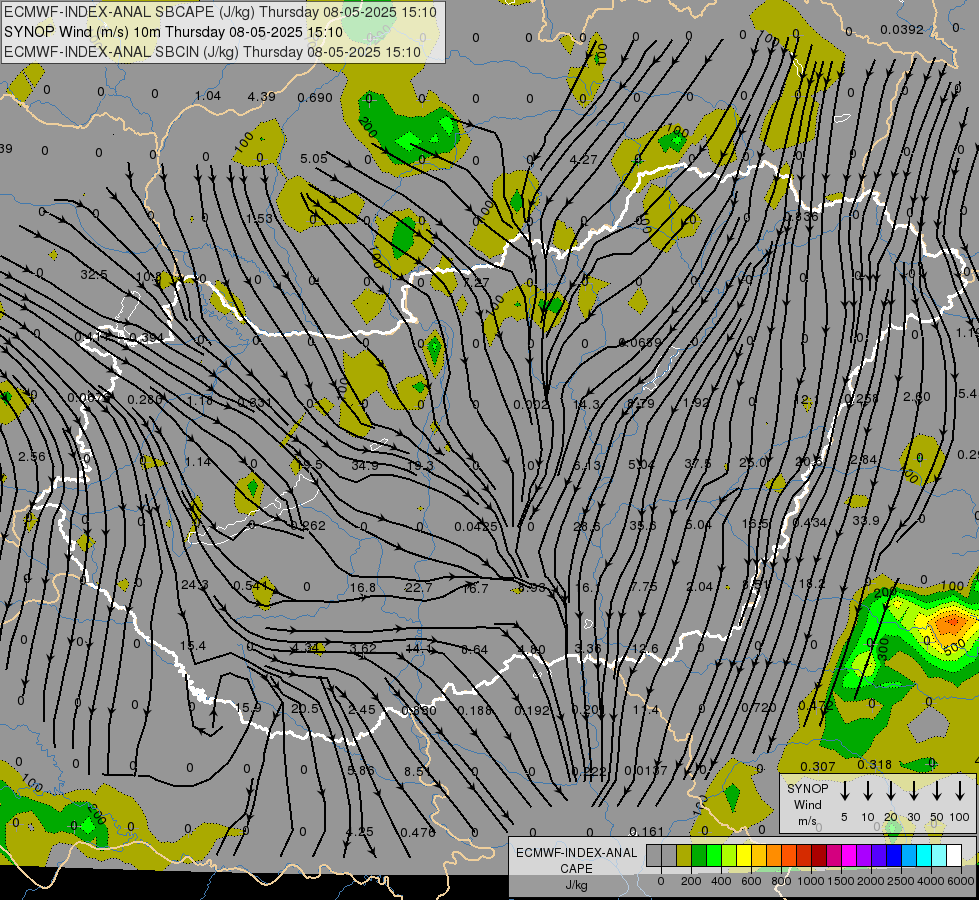
Task: Select the yellow swatch left of 600
Action: coord(744,855)
